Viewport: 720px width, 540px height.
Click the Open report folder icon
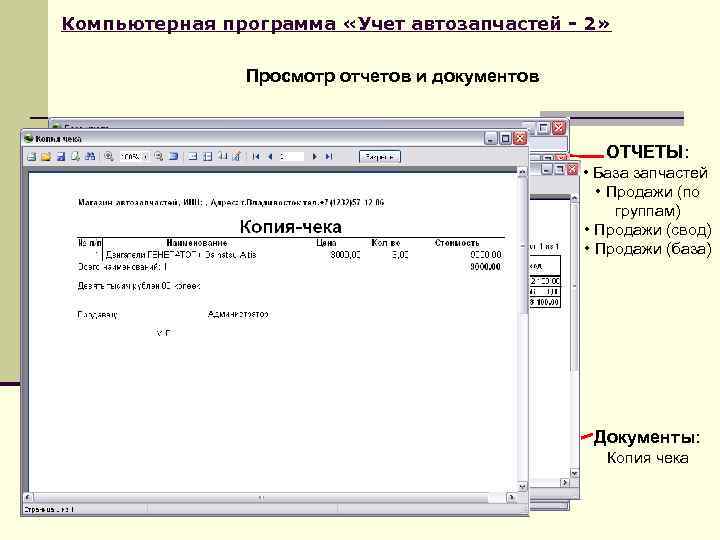pyautogui.click(x=46, y=157)
